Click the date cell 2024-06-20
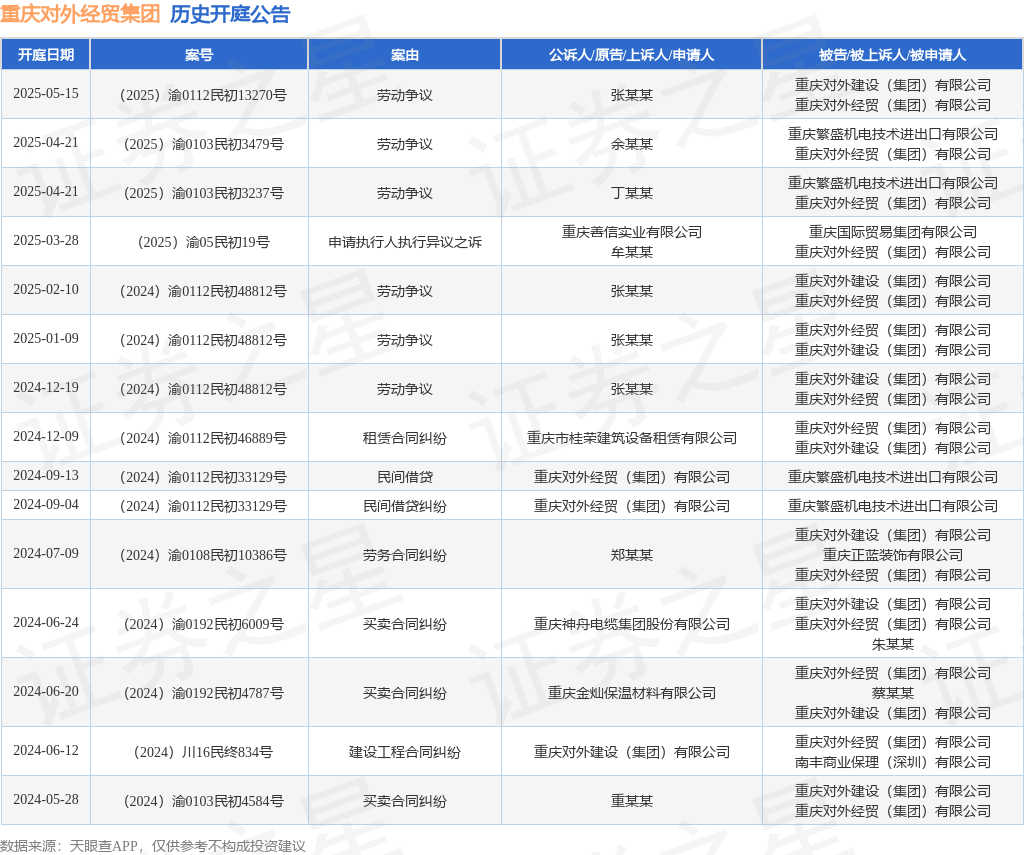The height and width of the screenshot is (855, 1024). tap(46, 691)
